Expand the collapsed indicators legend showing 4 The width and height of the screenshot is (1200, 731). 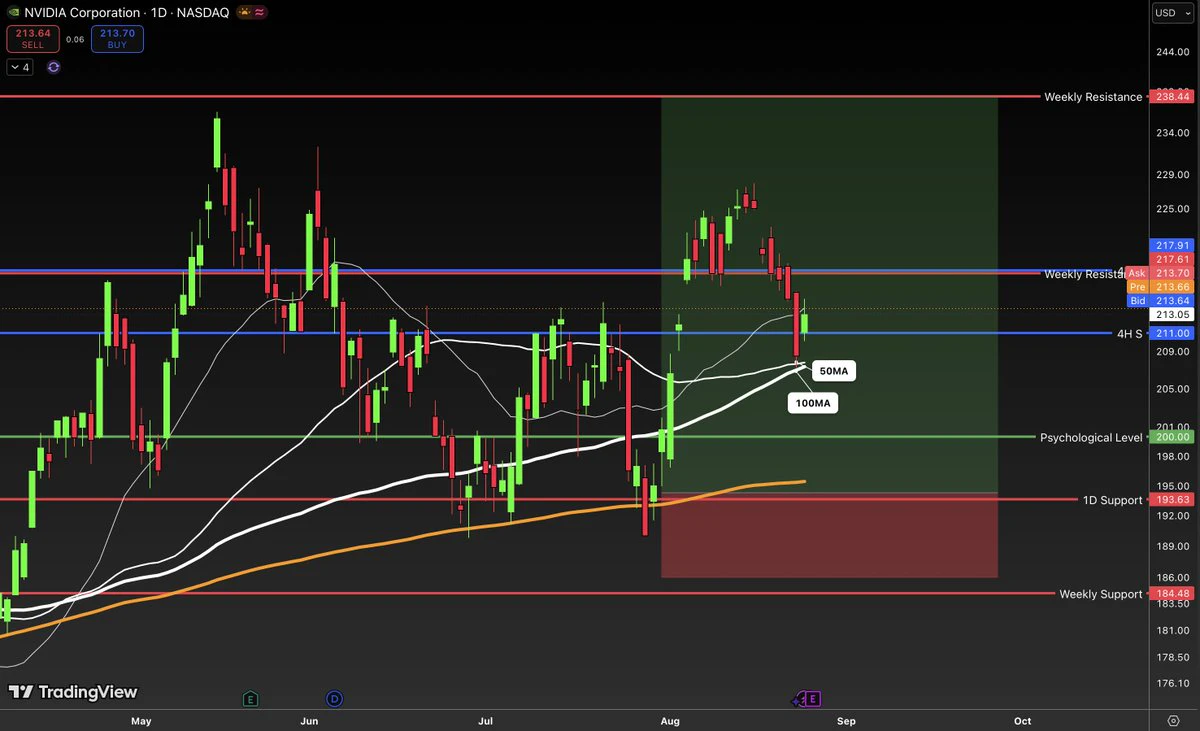coord(20,67)
